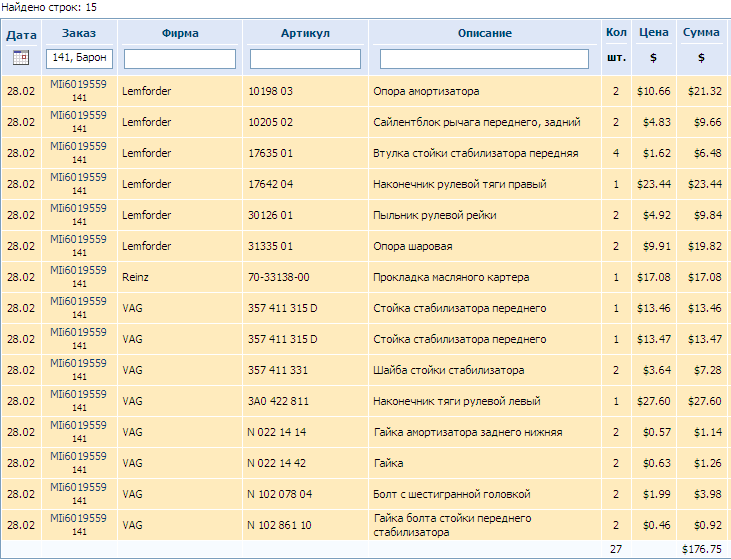Select article 31335 01
The image size is (731, 560).
pos(270,246)
